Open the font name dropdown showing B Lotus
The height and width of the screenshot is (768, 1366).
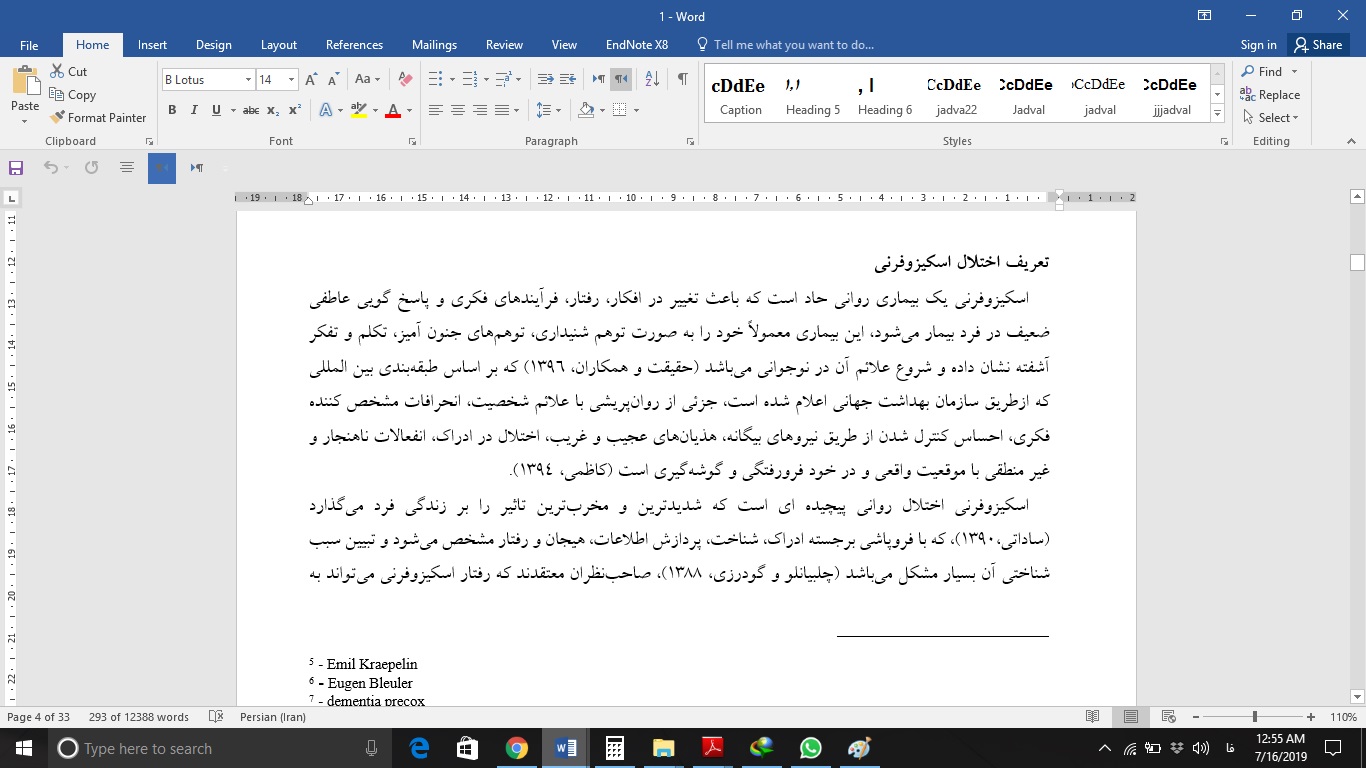point(247,78)
